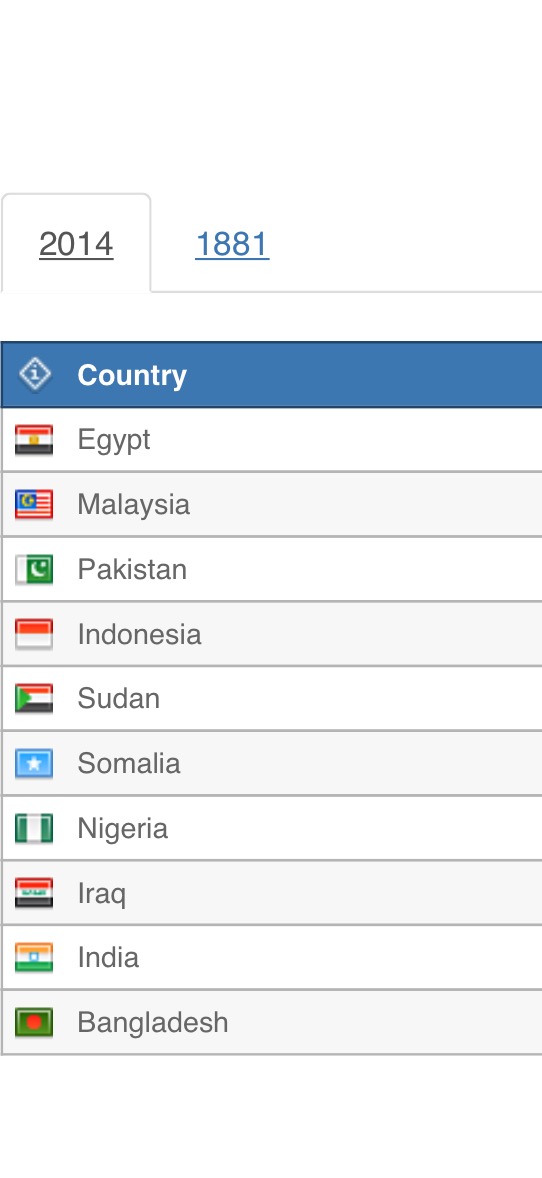Click the India flag icon
The image size is (542, 1178).
point(34,958)
